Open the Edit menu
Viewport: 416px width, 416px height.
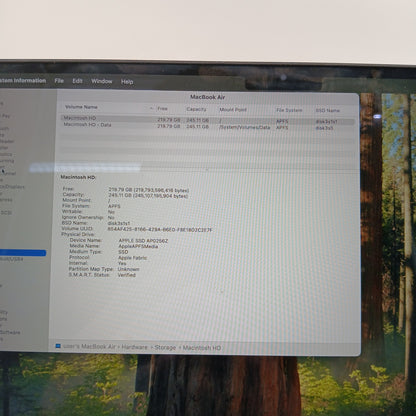[x=77, y=81]
